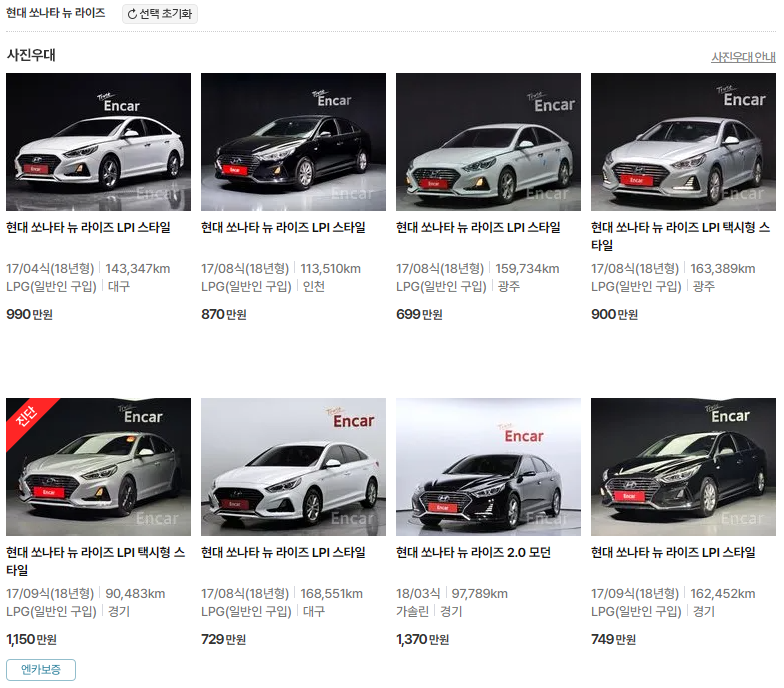This screenshot has width=784, height=688.
Task: Click the 가솔린 fuel type text
Action: [412, 612]
